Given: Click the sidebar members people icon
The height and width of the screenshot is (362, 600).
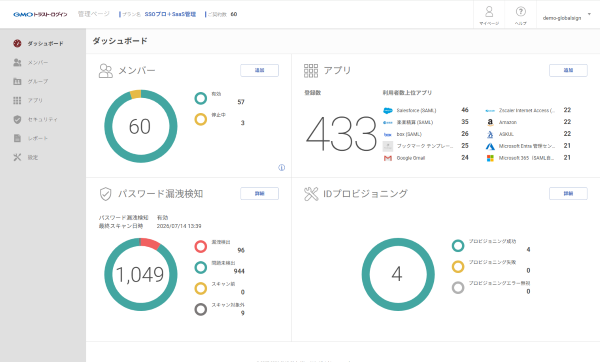Looking at the screenshot, I should [x=17, y=62].
